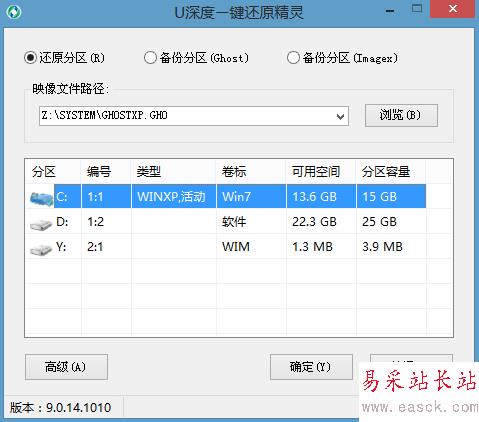This screenshot has height=422, width=479.
Task: Click the 22.3 GB free space cell
Action: (321, 222)
